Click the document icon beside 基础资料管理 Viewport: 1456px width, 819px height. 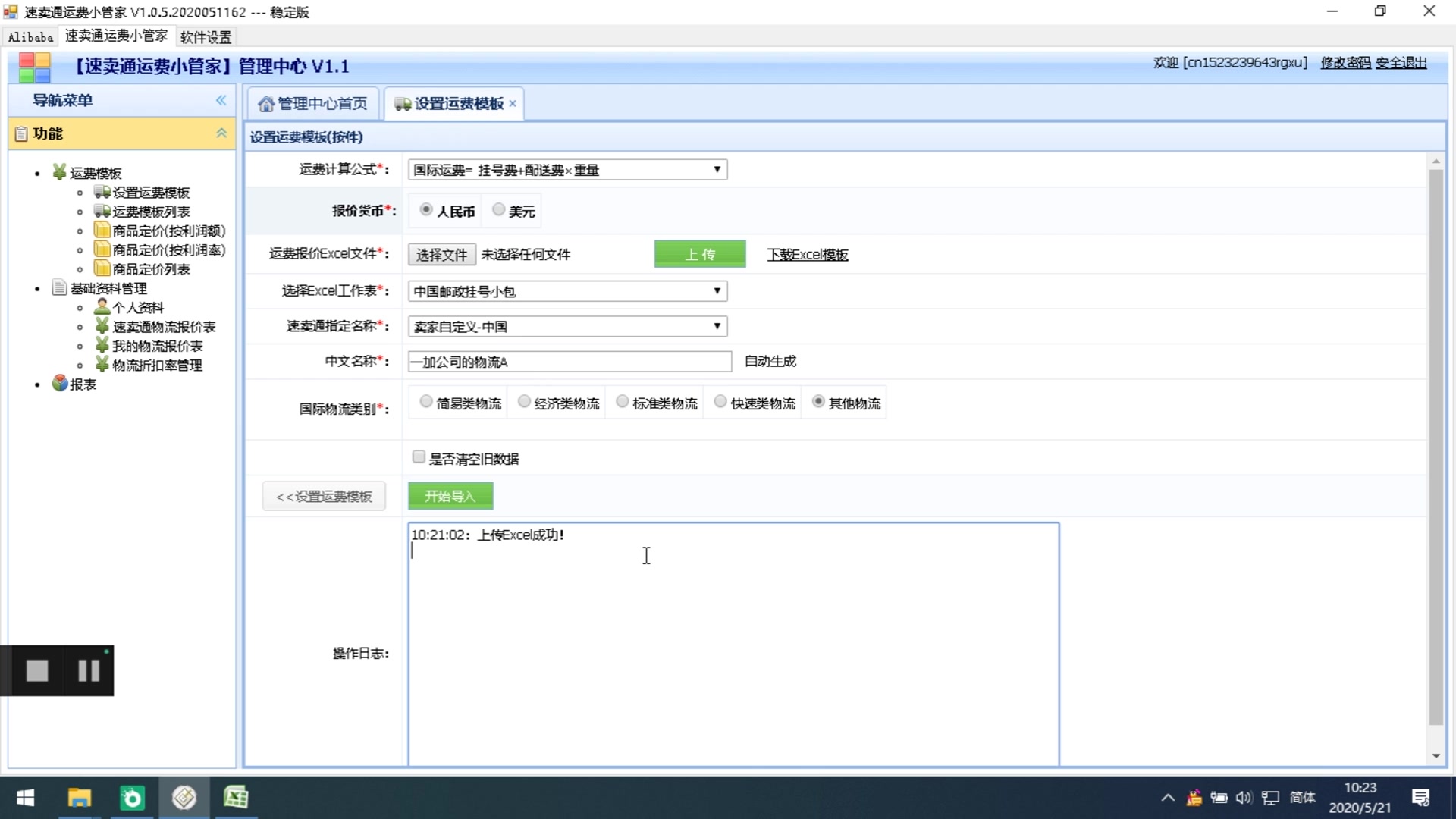pyautogui.click(x=60, y=287)
